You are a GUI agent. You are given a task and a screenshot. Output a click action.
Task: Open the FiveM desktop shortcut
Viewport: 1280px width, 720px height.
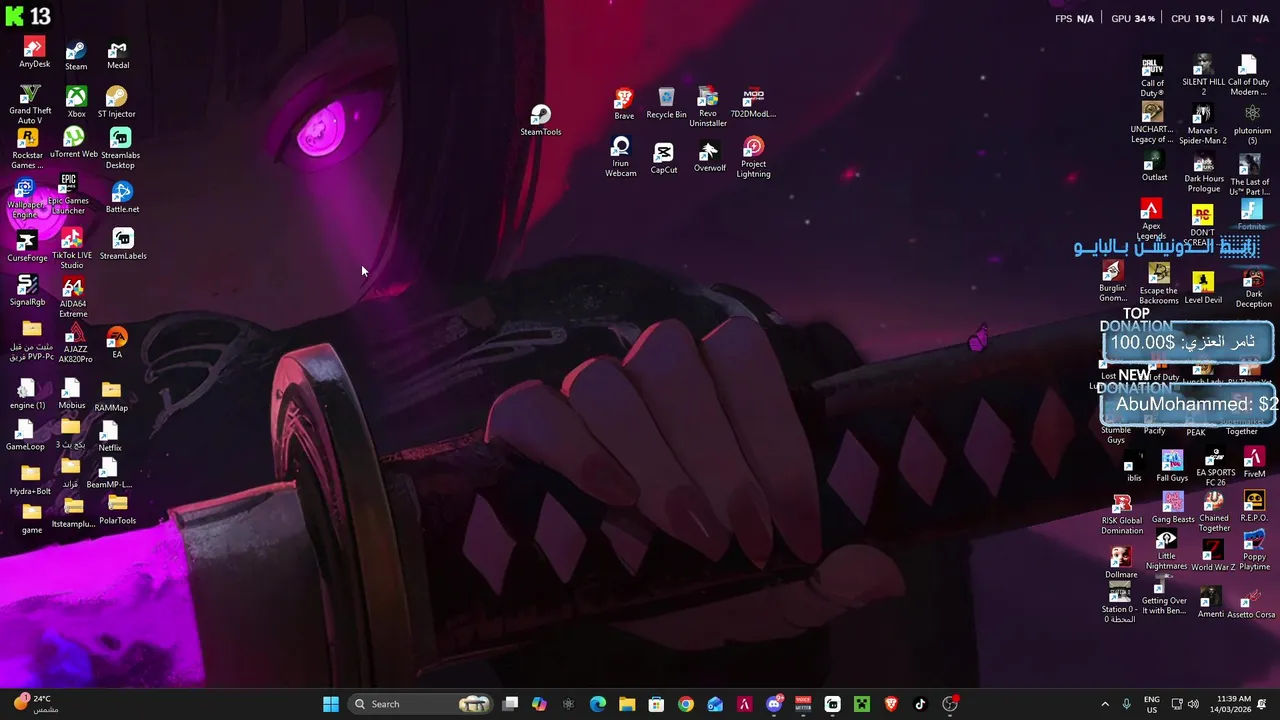click(1254, 463)
